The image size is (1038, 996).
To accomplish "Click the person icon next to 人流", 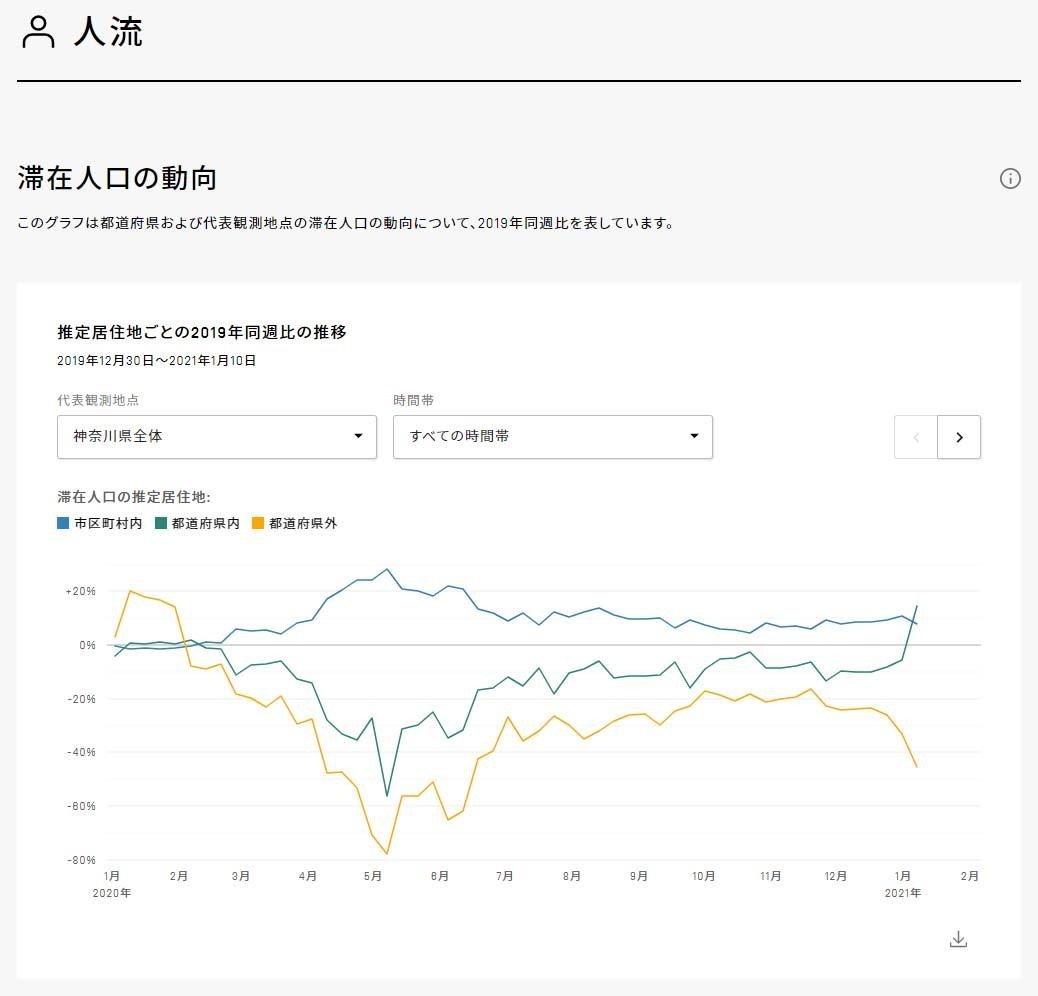I will click(x=39, y=32).
